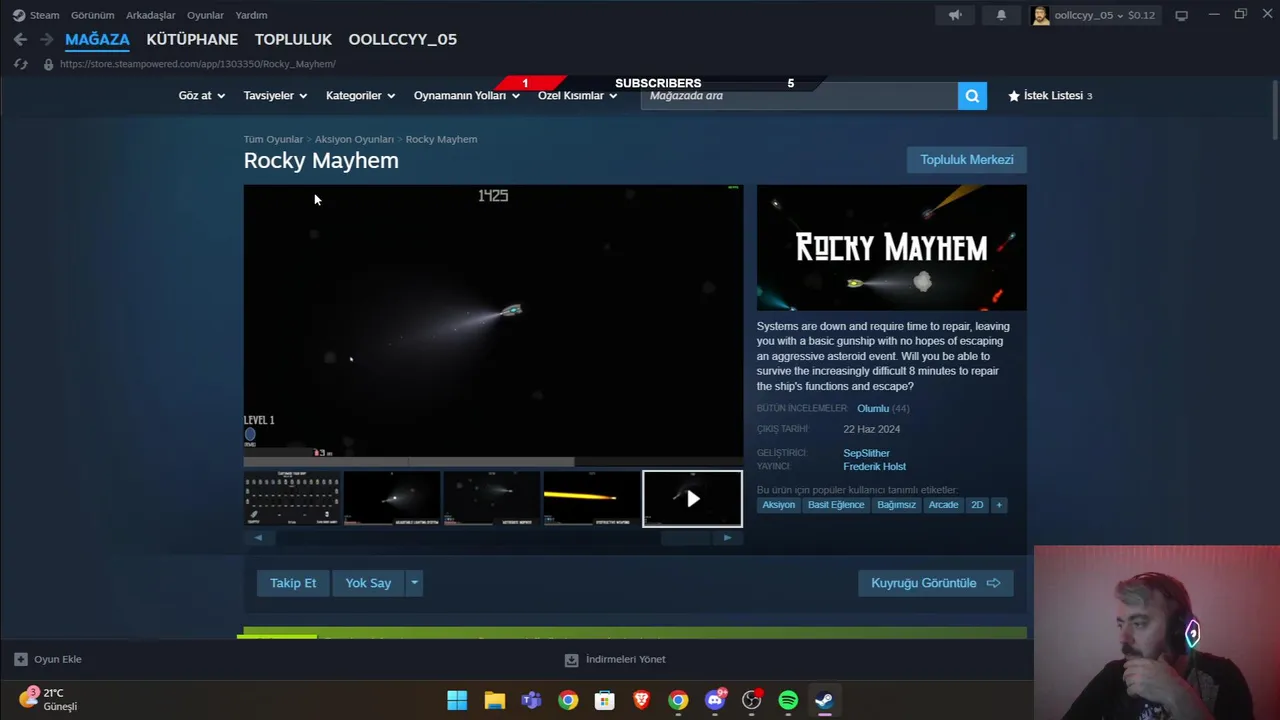Image resolution: width=1280 pixels, height=720 pixels.
Task: Open the dropdown arrow next to Yok Say
Action: 414,583
